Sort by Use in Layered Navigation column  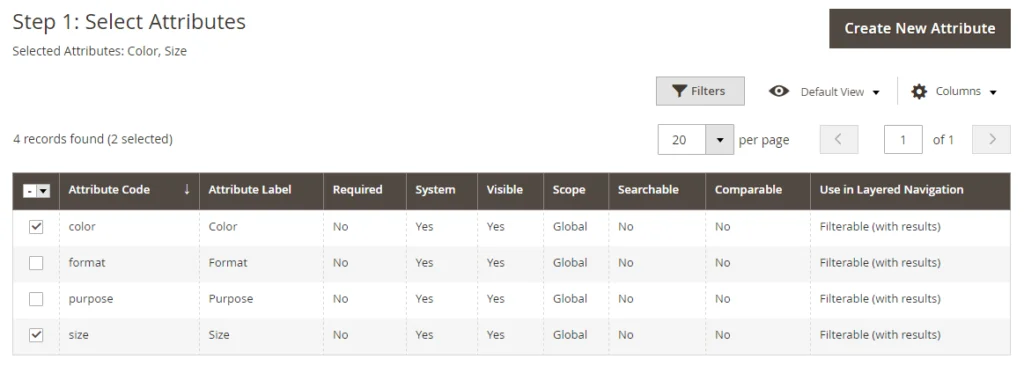tap(891, 190)
